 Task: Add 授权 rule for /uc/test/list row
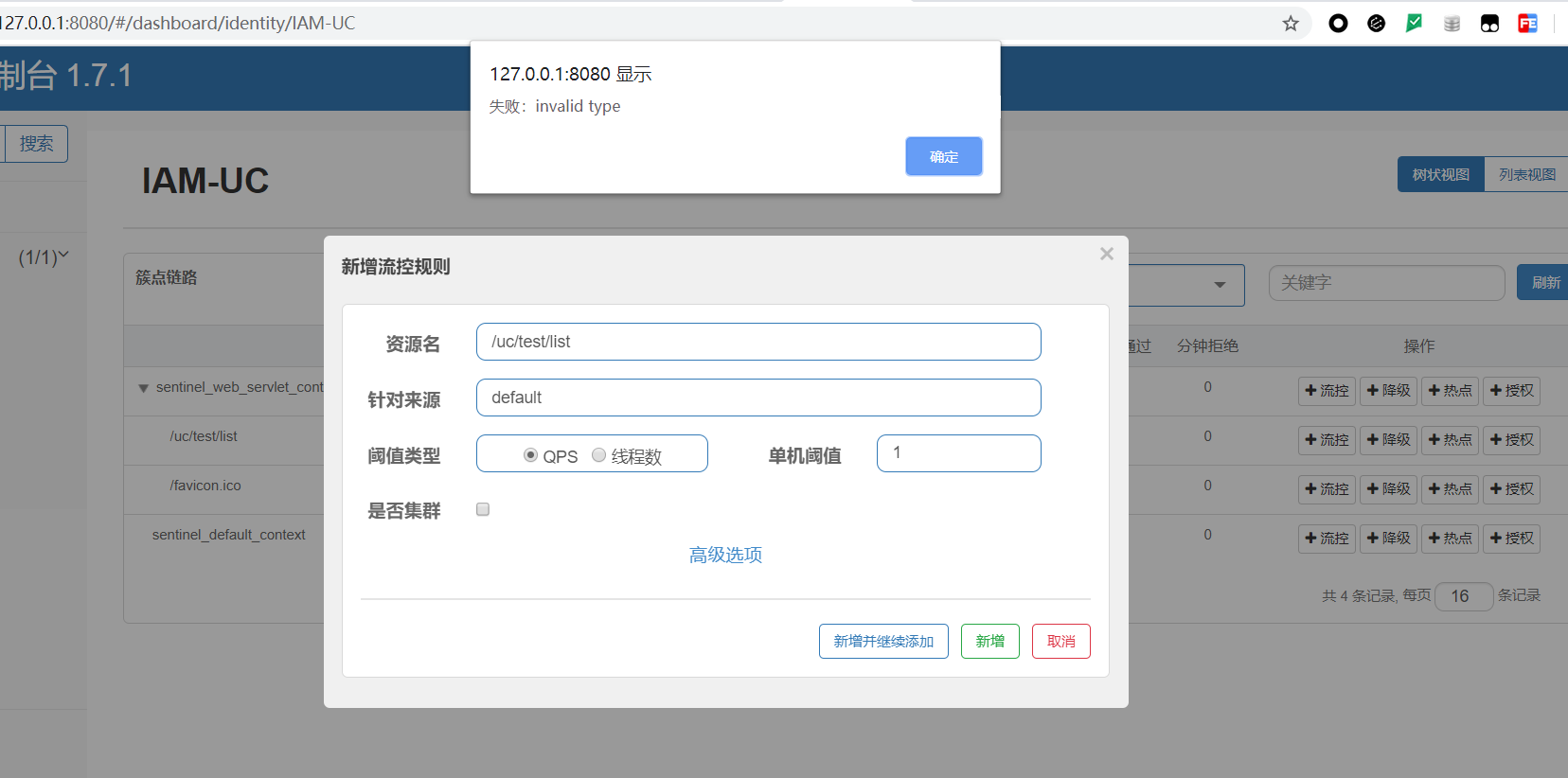point(1511,440)
